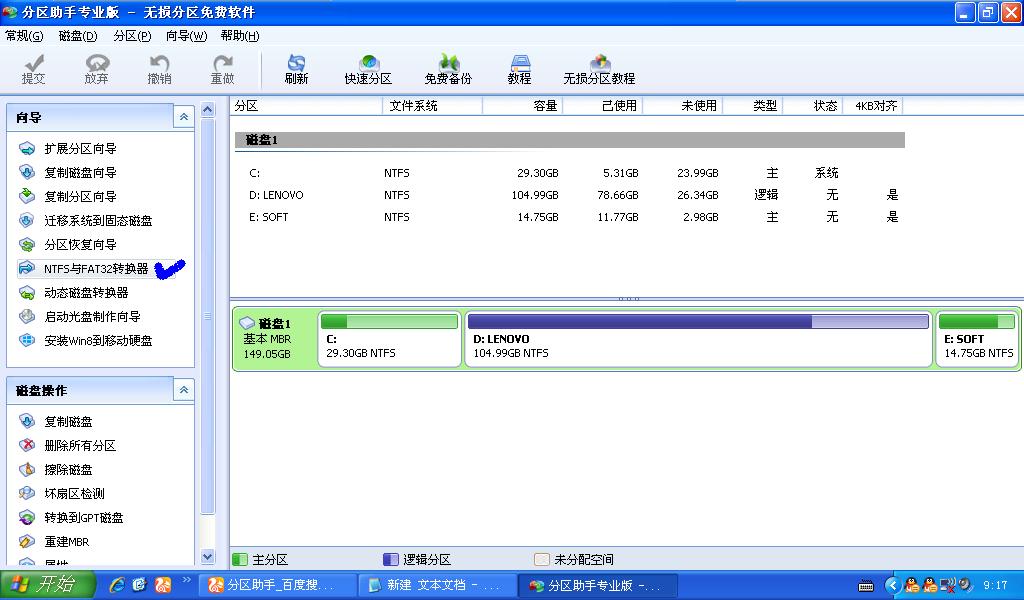Click the 提交 commit button

34,68
